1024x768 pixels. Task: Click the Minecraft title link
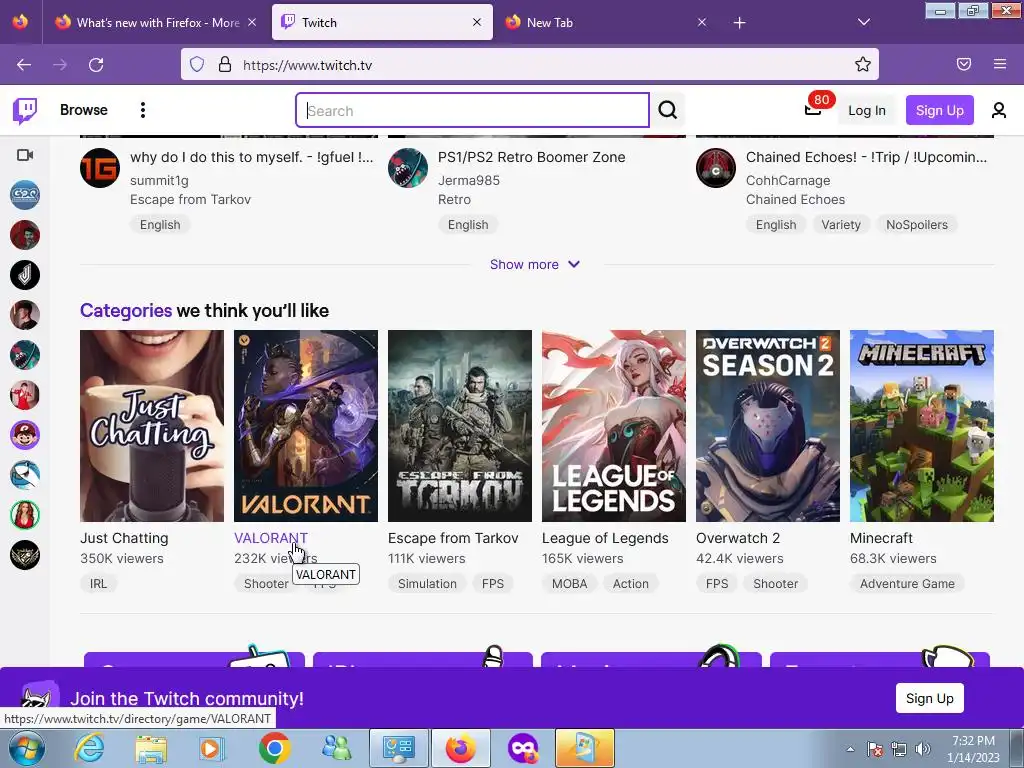[x=881, y=538]
